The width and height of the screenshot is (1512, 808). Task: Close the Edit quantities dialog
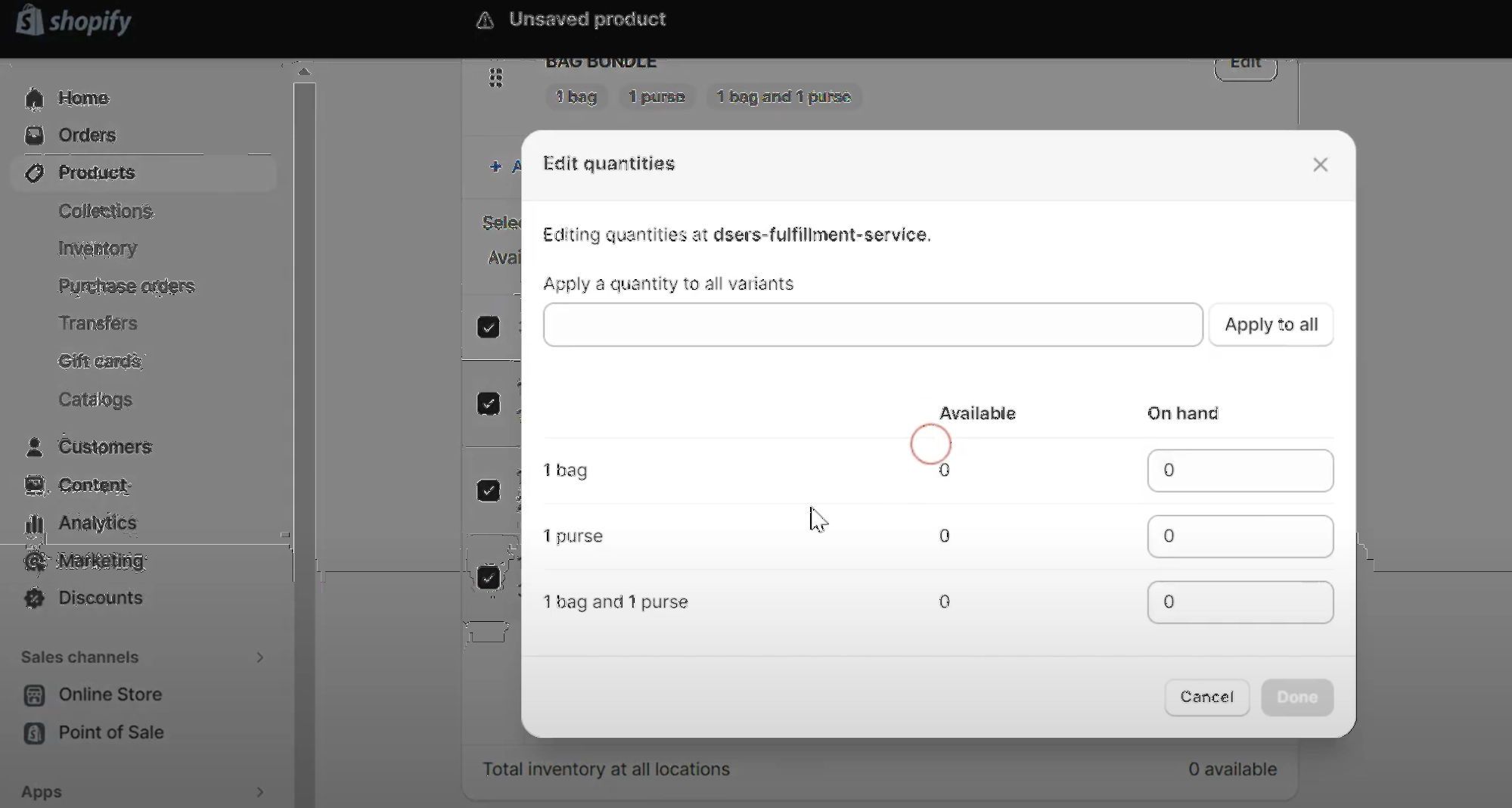click(1321, 165)
